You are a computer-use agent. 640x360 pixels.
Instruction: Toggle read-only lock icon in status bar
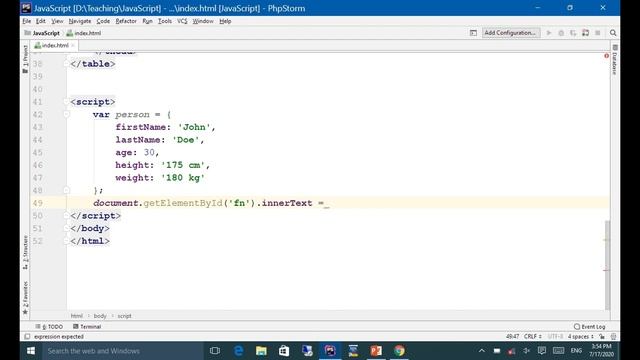click(x=602, y=336)
